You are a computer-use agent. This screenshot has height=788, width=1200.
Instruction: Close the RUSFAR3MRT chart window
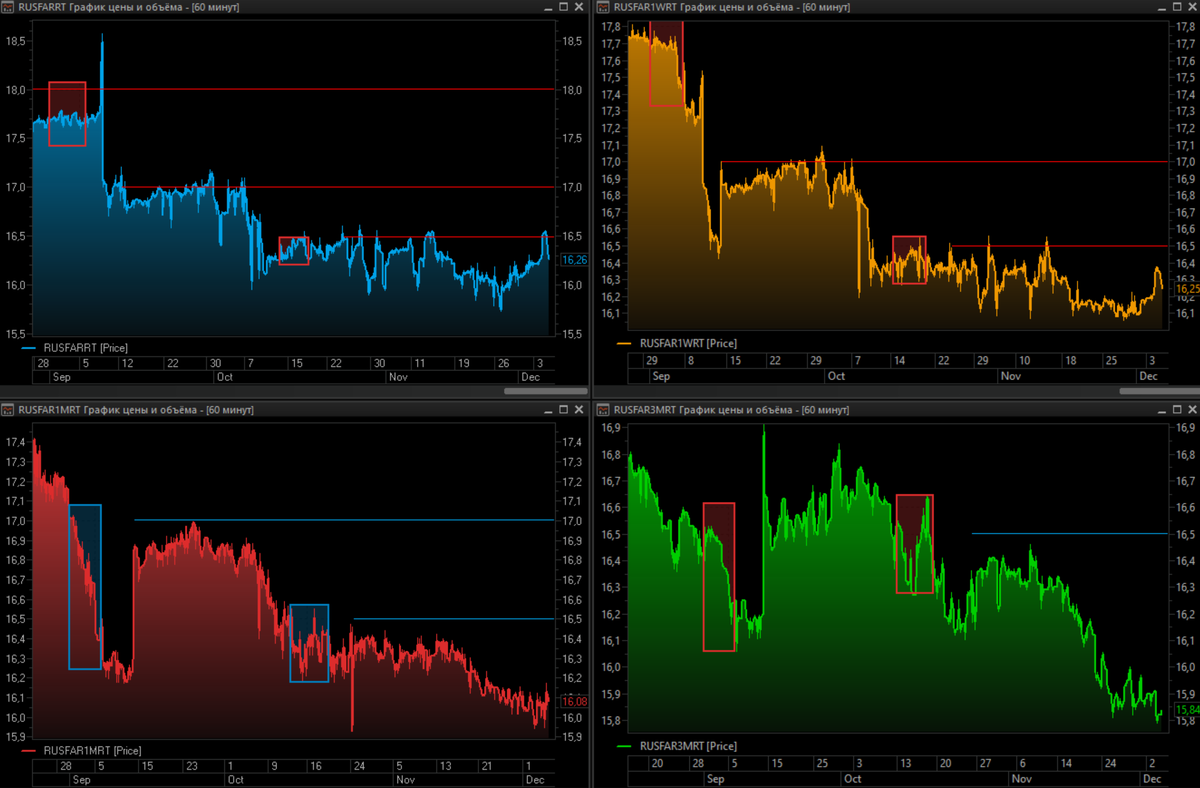coord(1190,409)
